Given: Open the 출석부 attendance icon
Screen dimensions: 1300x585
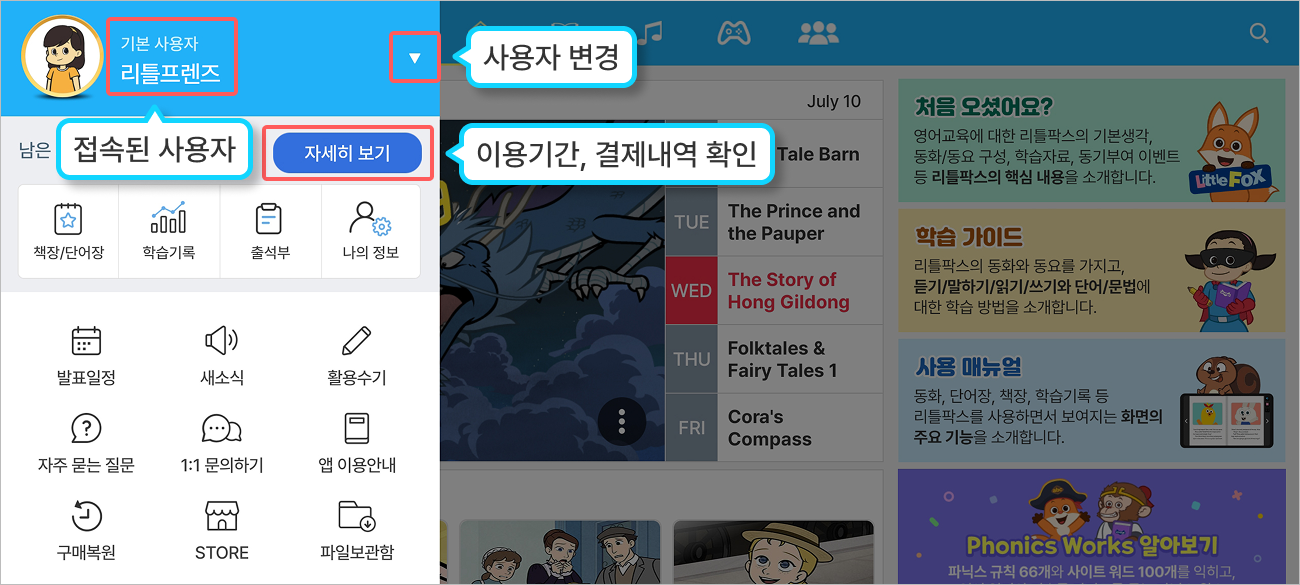Looking at the screenshot, I should [x=269, y=218].
